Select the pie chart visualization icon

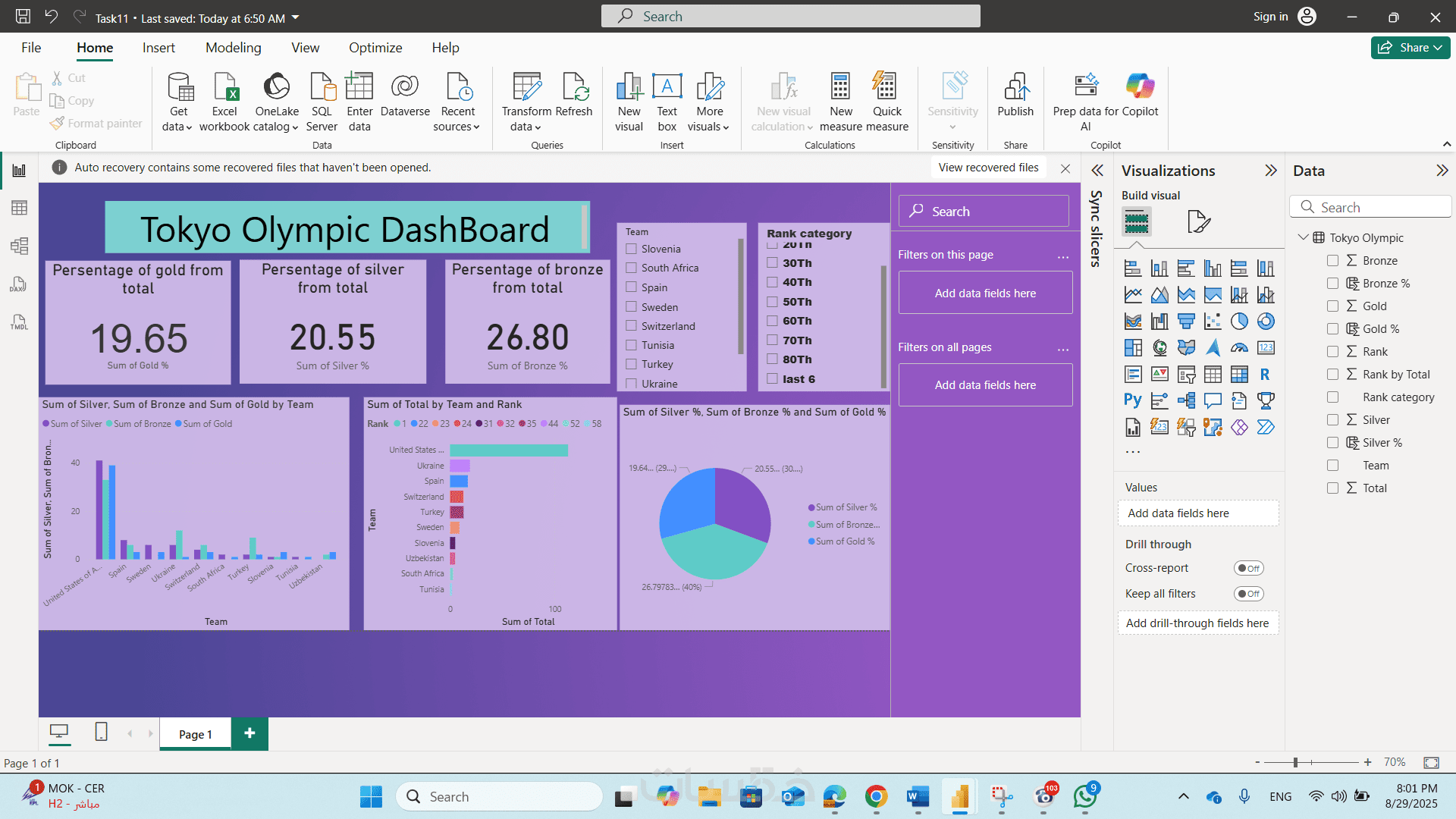click(x=1239, y=322)
